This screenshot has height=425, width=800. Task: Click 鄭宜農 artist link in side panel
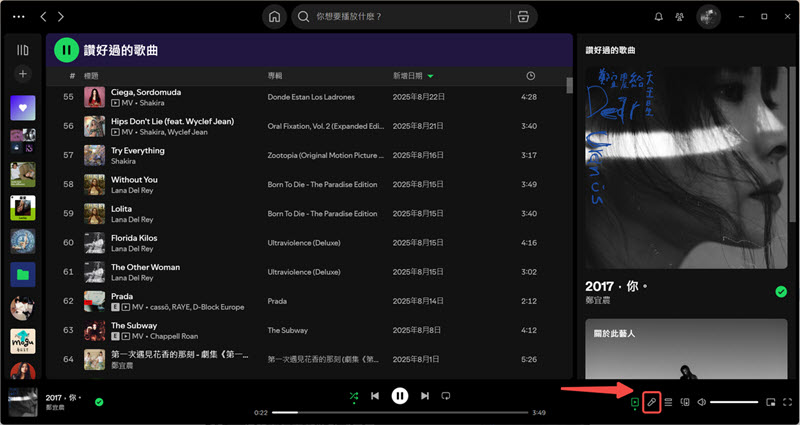(597, 301)
